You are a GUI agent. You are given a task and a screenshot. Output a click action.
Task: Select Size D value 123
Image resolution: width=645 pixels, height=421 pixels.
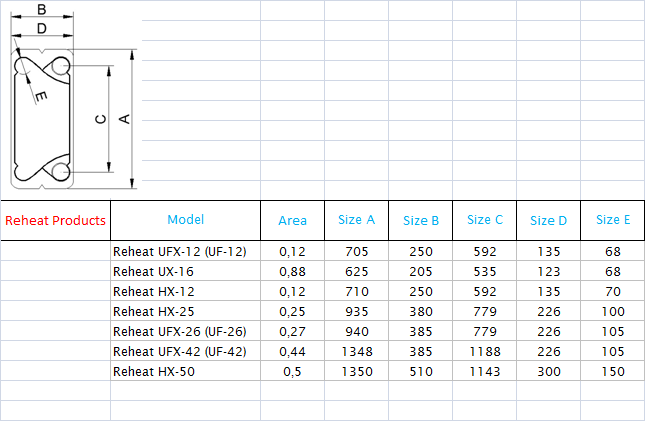click(x=549, y=271)
